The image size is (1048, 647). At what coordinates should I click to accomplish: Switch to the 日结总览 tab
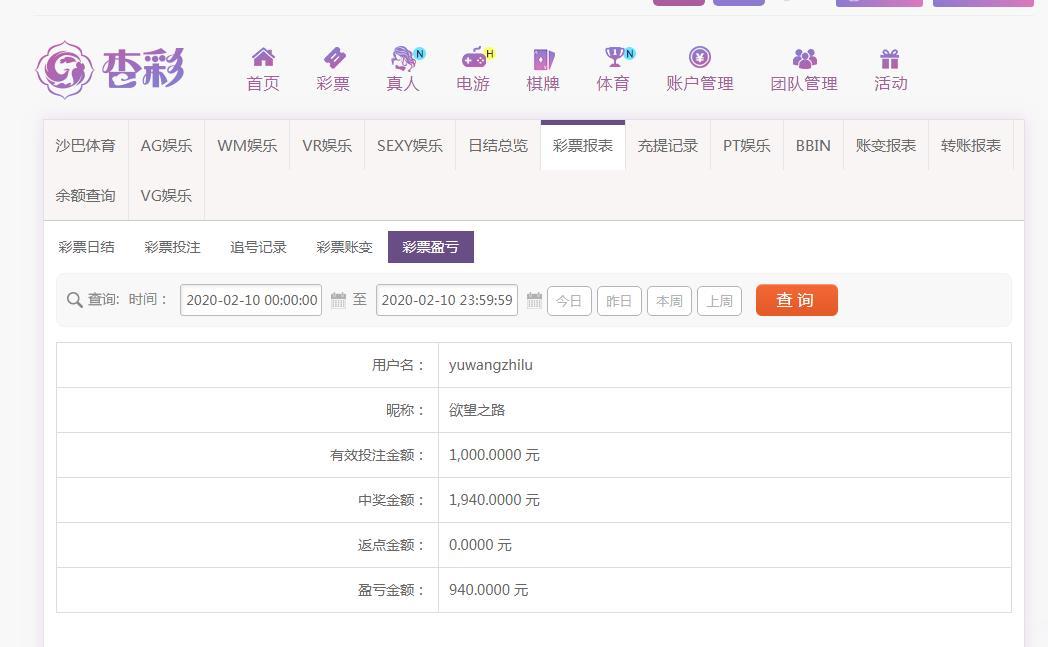[x=498, y=146]
